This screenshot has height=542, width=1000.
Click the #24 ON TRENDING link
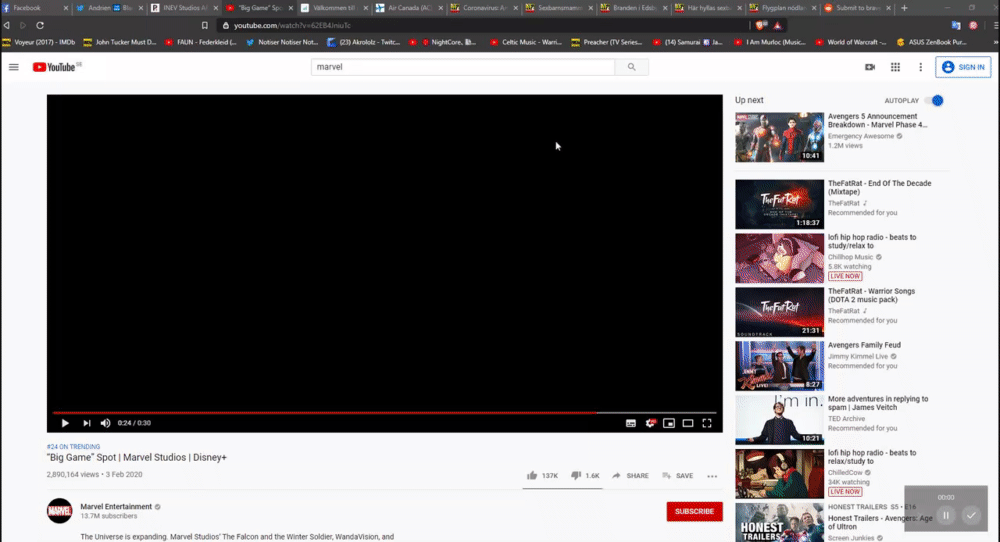pos(73,447)
